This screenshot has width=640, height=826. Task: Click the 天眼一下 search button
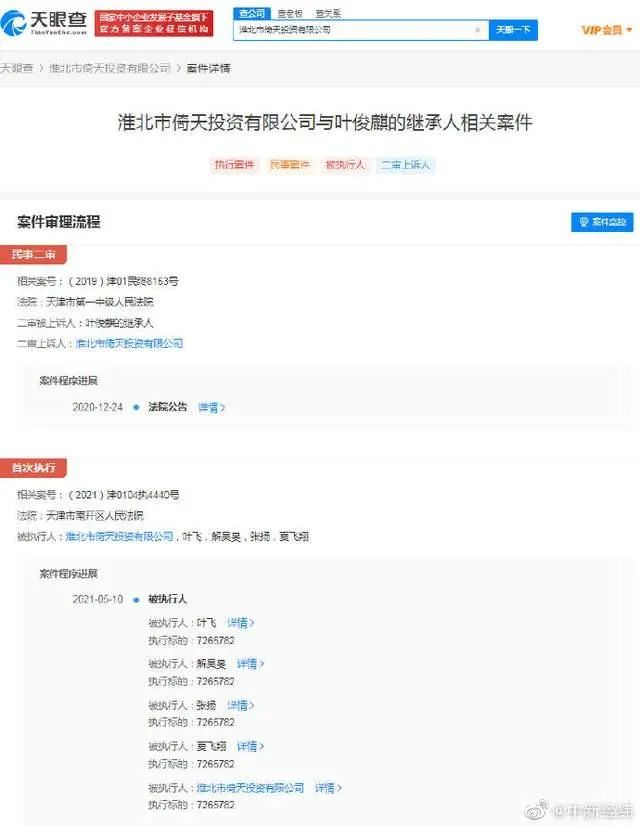(513, 30)
